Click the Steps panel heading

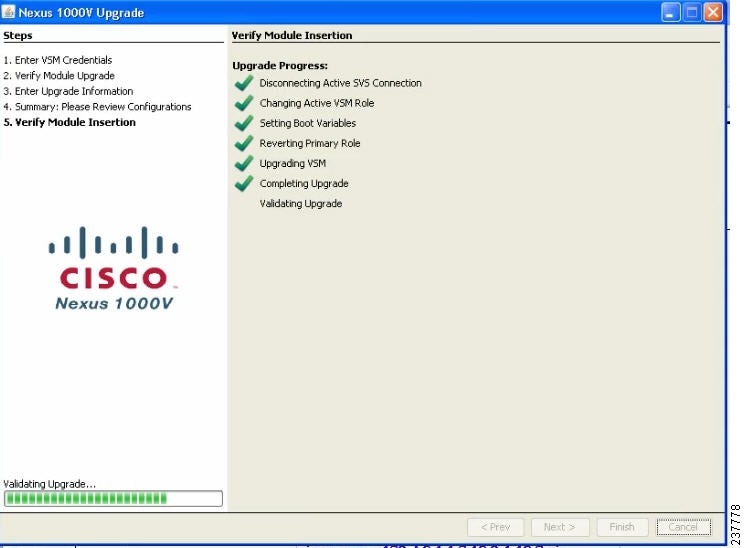pos(18,36)
